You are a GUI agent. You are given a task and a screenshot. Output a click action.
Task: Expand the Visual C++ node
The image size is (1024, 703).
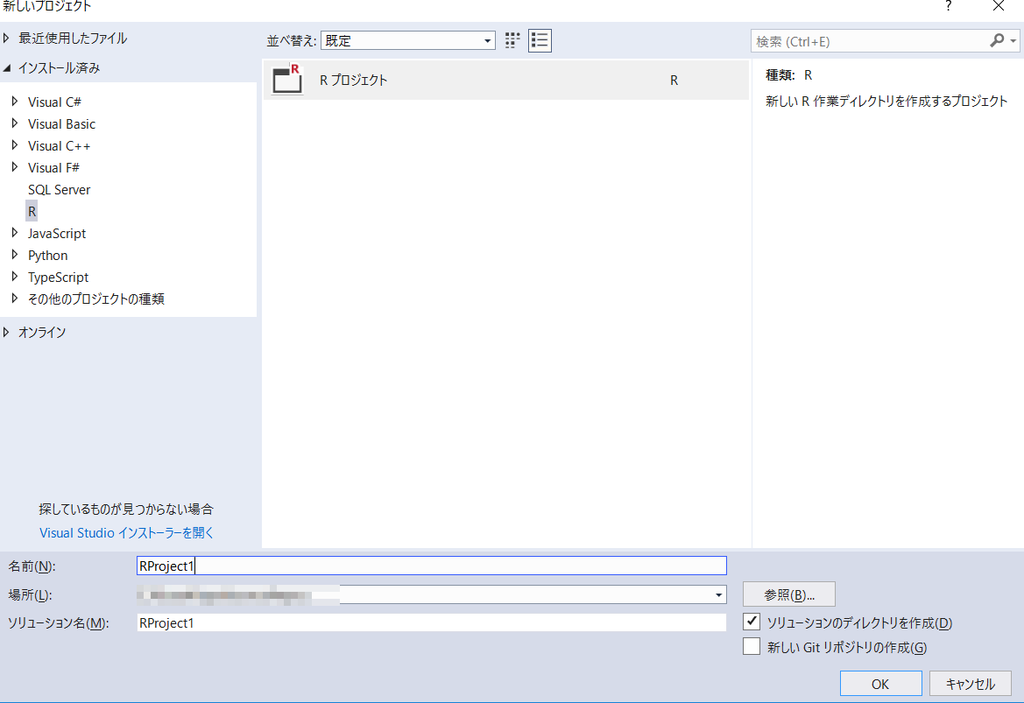pos(14,145)
